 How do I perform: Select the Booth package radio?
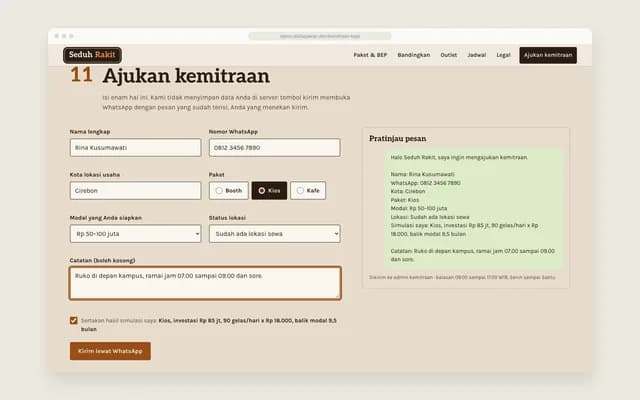(x=229, y=191)
